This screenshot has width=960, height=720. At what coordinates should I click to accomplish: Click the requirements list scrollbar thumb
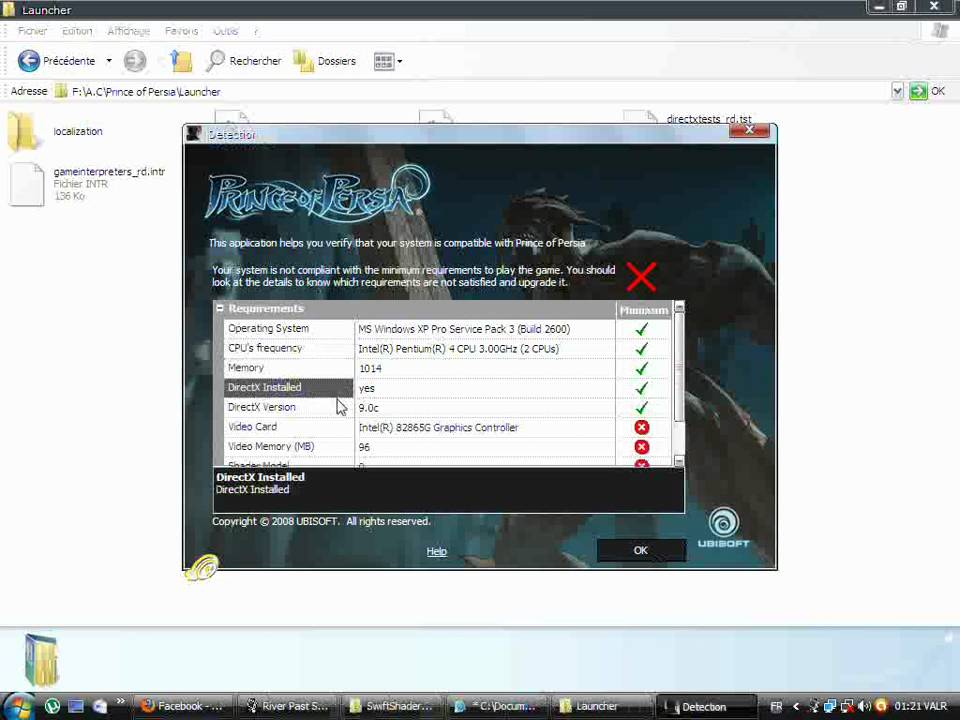(679, 367)
